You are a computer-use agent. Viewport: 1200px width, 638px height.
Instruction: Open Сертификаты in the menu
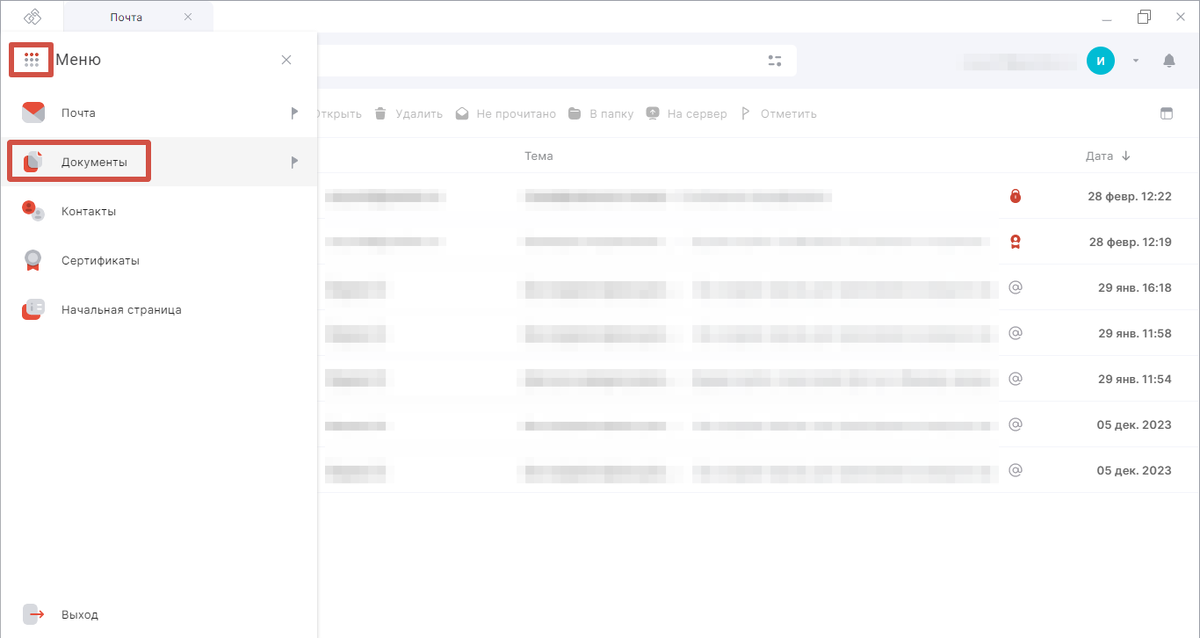[158, 260]
